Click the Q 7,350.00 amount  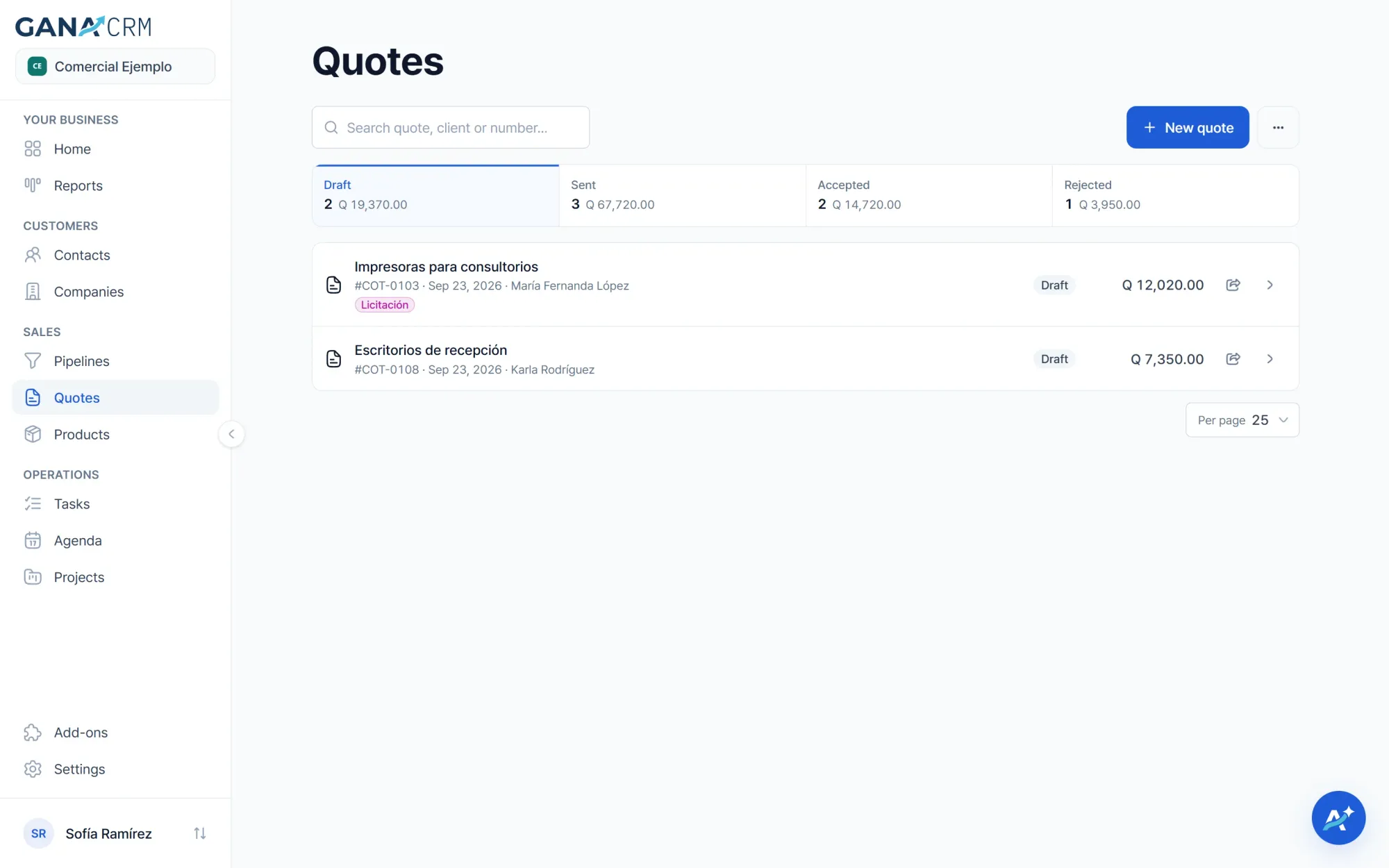coord(1167,359)
